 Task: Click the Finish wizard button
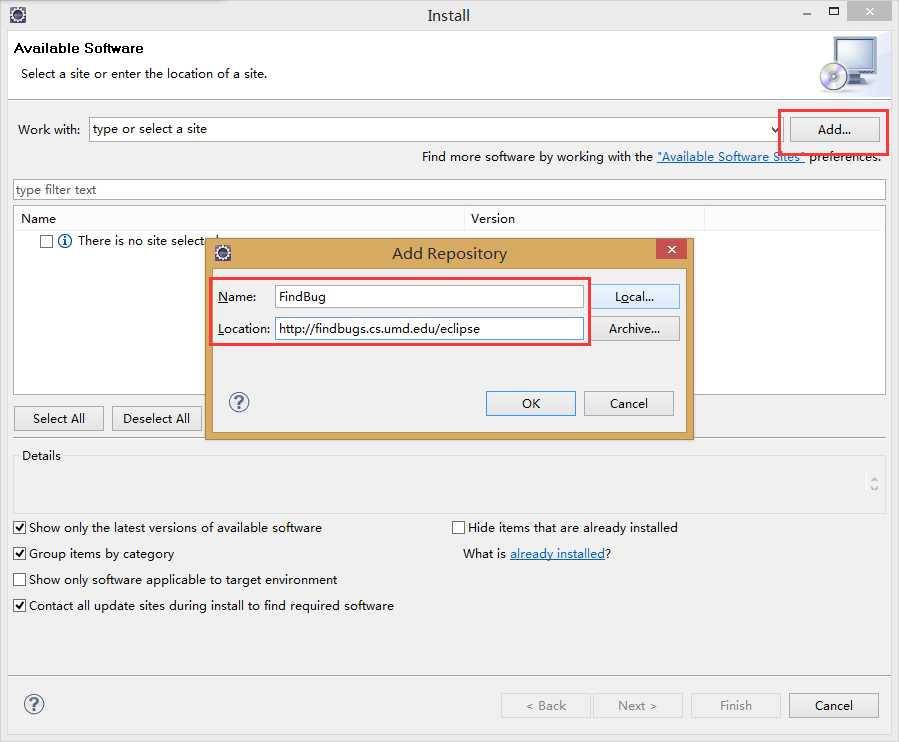coord(736,705)
